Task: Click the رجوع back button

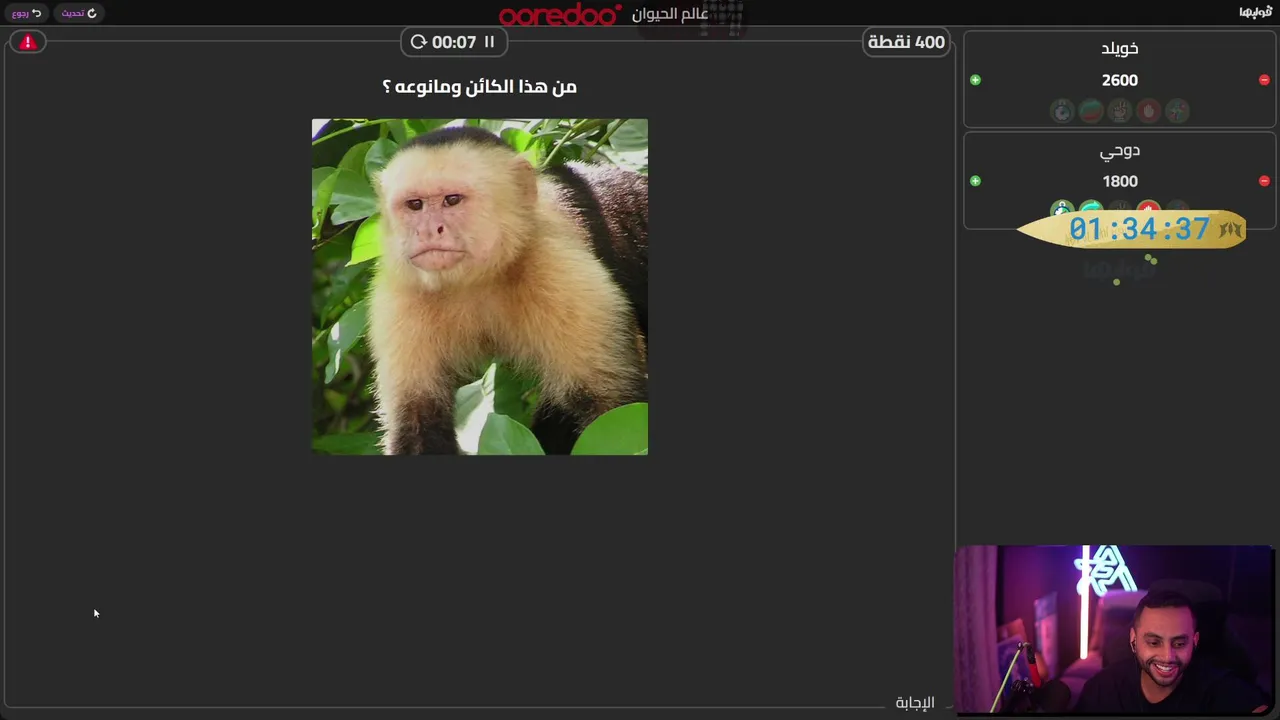Action: [x=27, y=13]
